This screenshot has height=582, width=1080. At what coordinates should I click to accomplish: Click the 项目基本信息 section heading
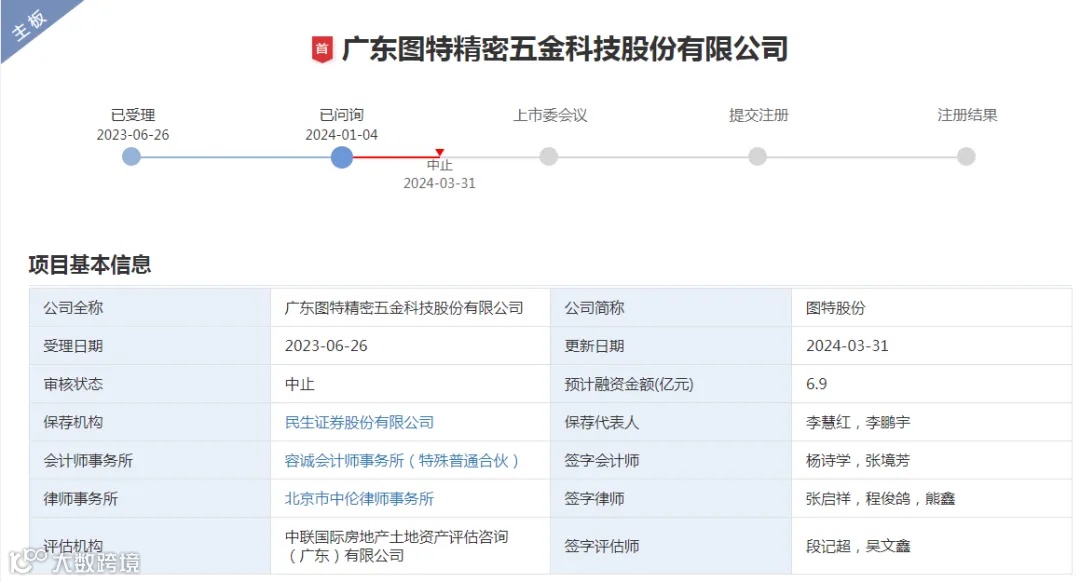tap(90, 264)
